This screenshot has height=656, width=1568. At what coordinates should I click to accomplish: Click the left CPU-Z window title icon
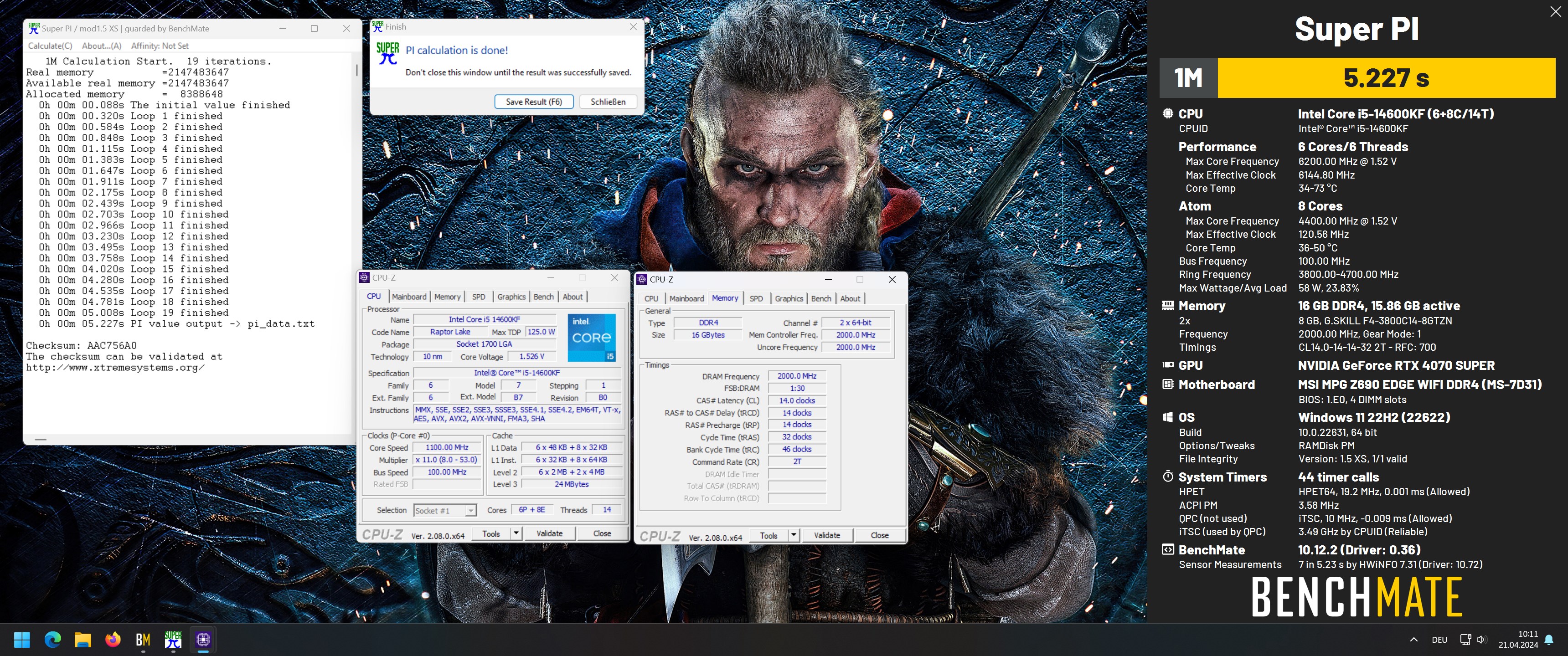tap(364, 277)
